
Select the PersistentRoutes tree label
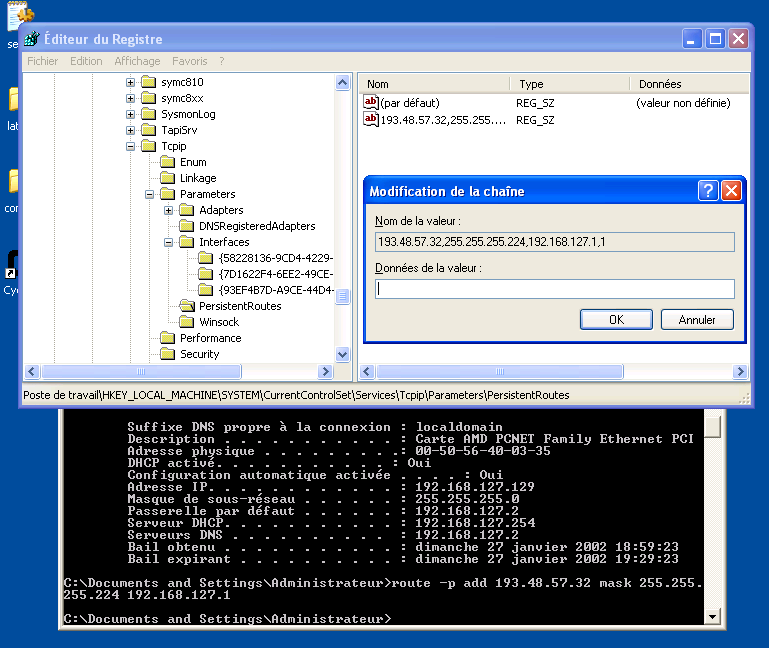240,306
